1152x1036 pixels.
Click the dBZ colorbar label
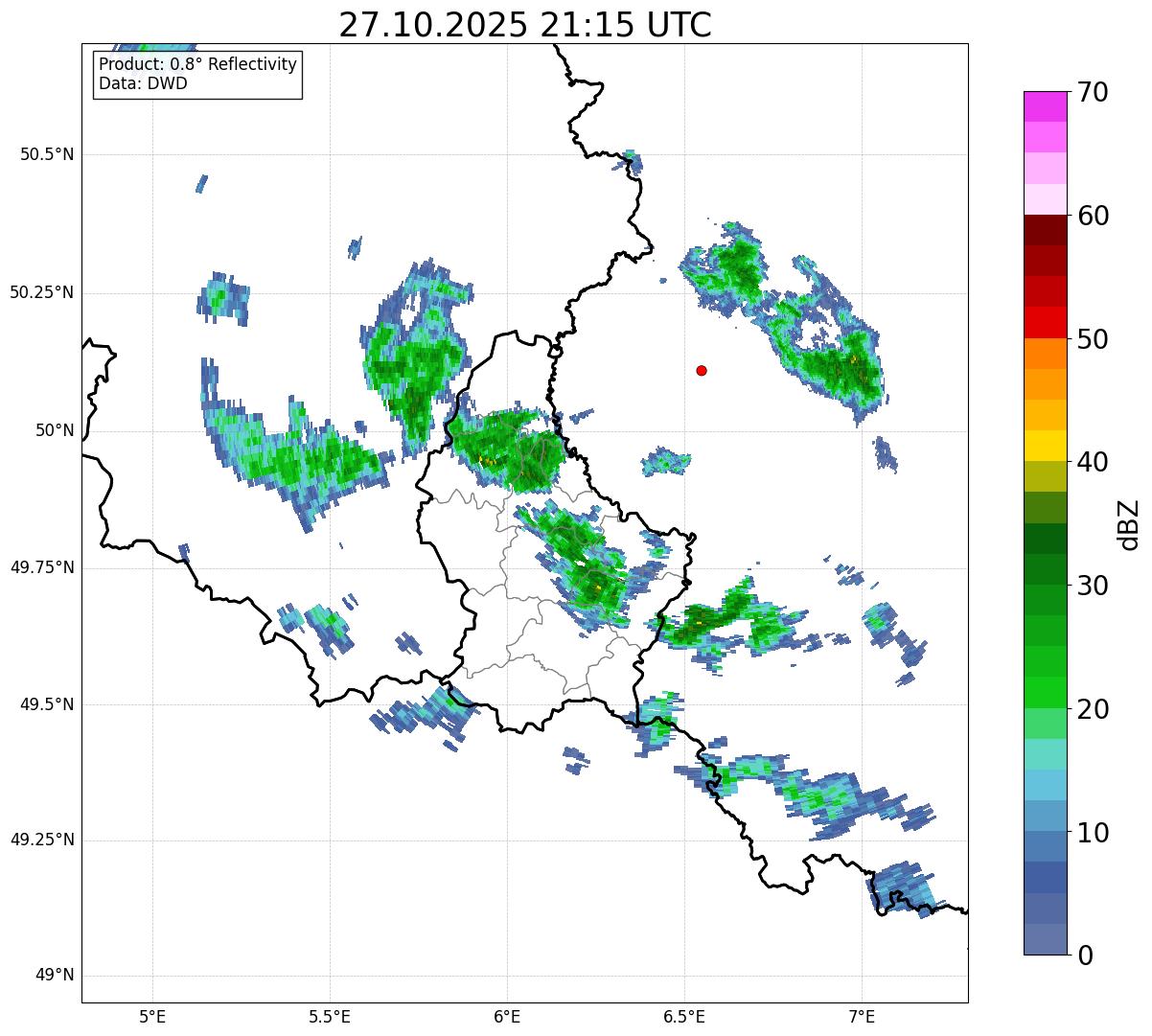tap(1130, 524)
